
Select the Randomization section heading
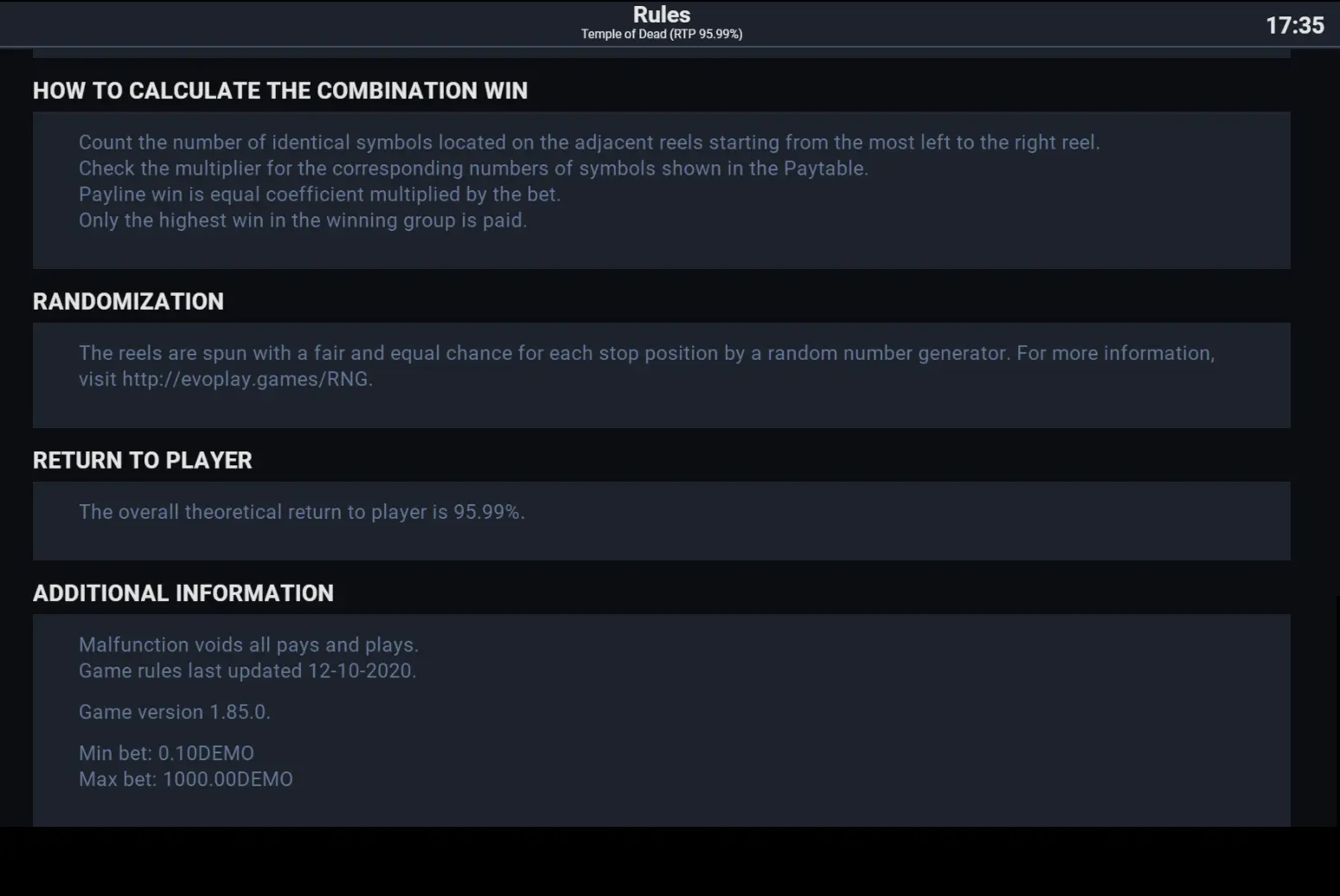(x=128, y=301)
